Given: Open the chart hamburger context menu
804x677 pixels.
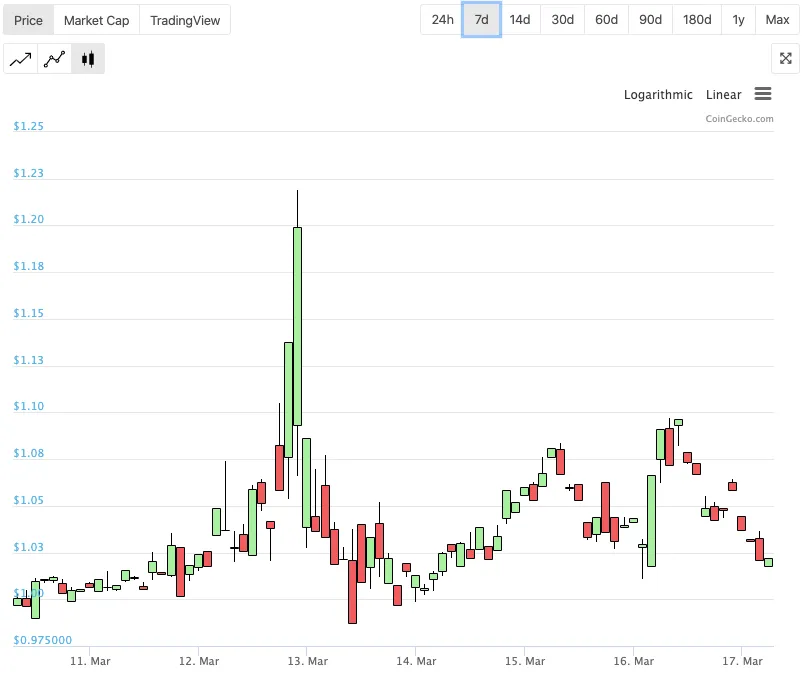Looking at the screenshot, I should point(763,94).
